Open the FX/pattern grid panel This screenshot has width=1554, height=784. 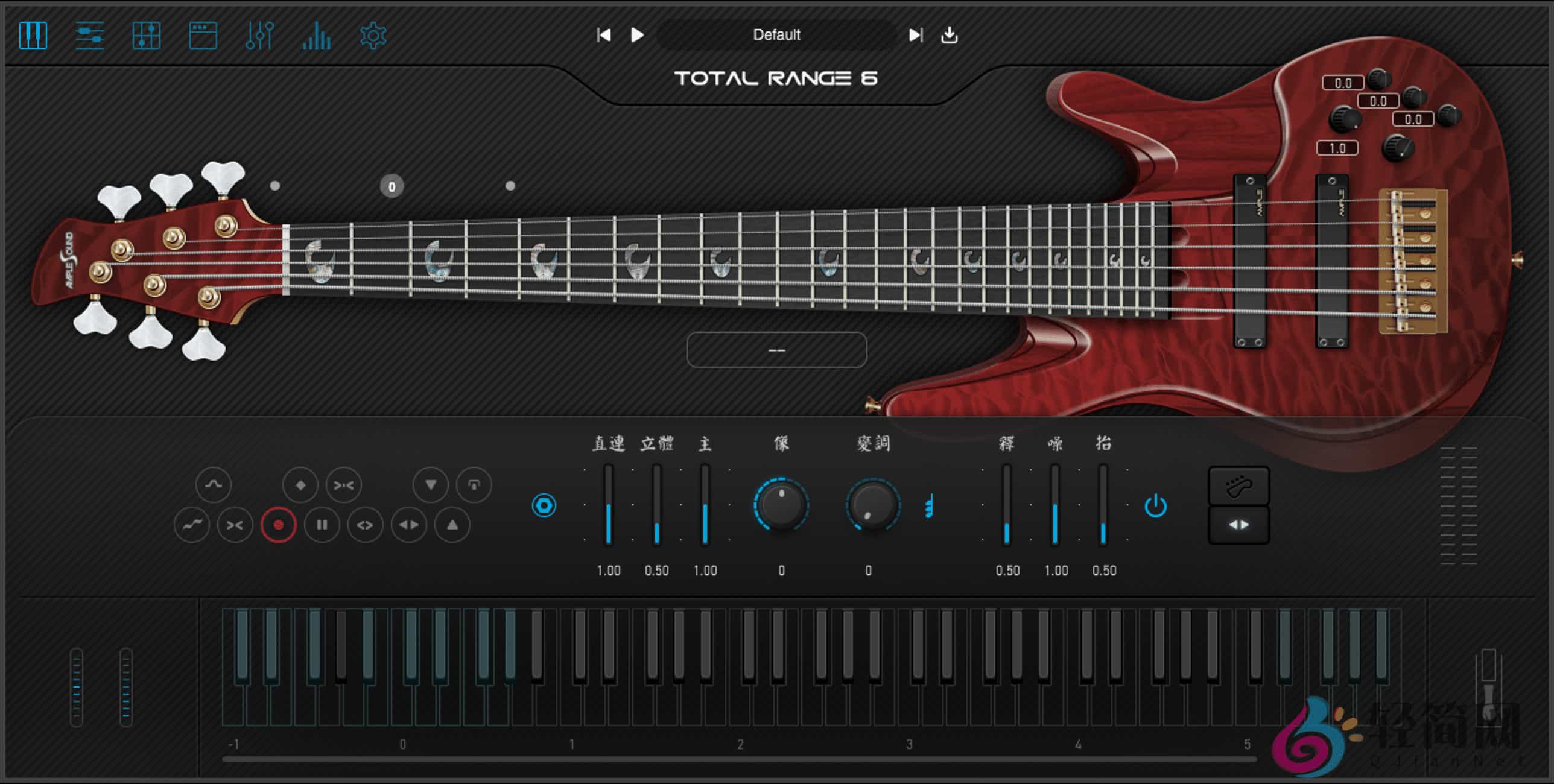point(146,35)
